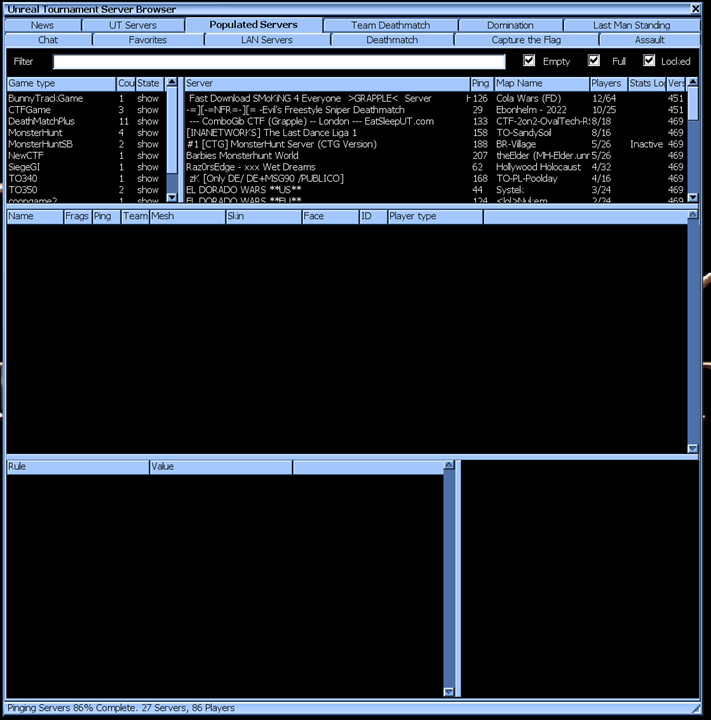The width and height of the screenshot is (711, 720).
Task: Toggle the Locked servers checkbox
Action: (649, 61)
